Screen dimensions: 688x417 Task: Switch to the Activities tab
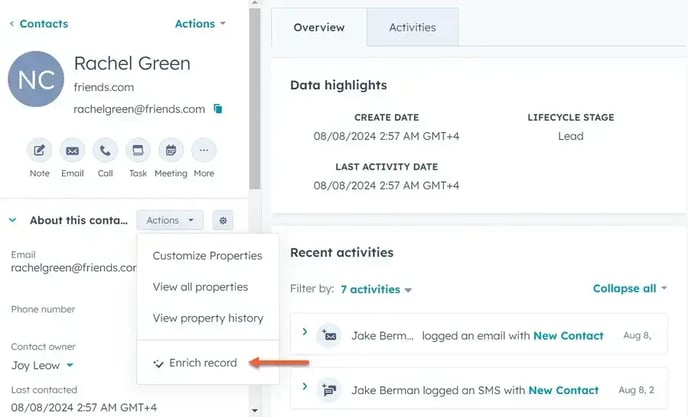(x=412, y=27)
